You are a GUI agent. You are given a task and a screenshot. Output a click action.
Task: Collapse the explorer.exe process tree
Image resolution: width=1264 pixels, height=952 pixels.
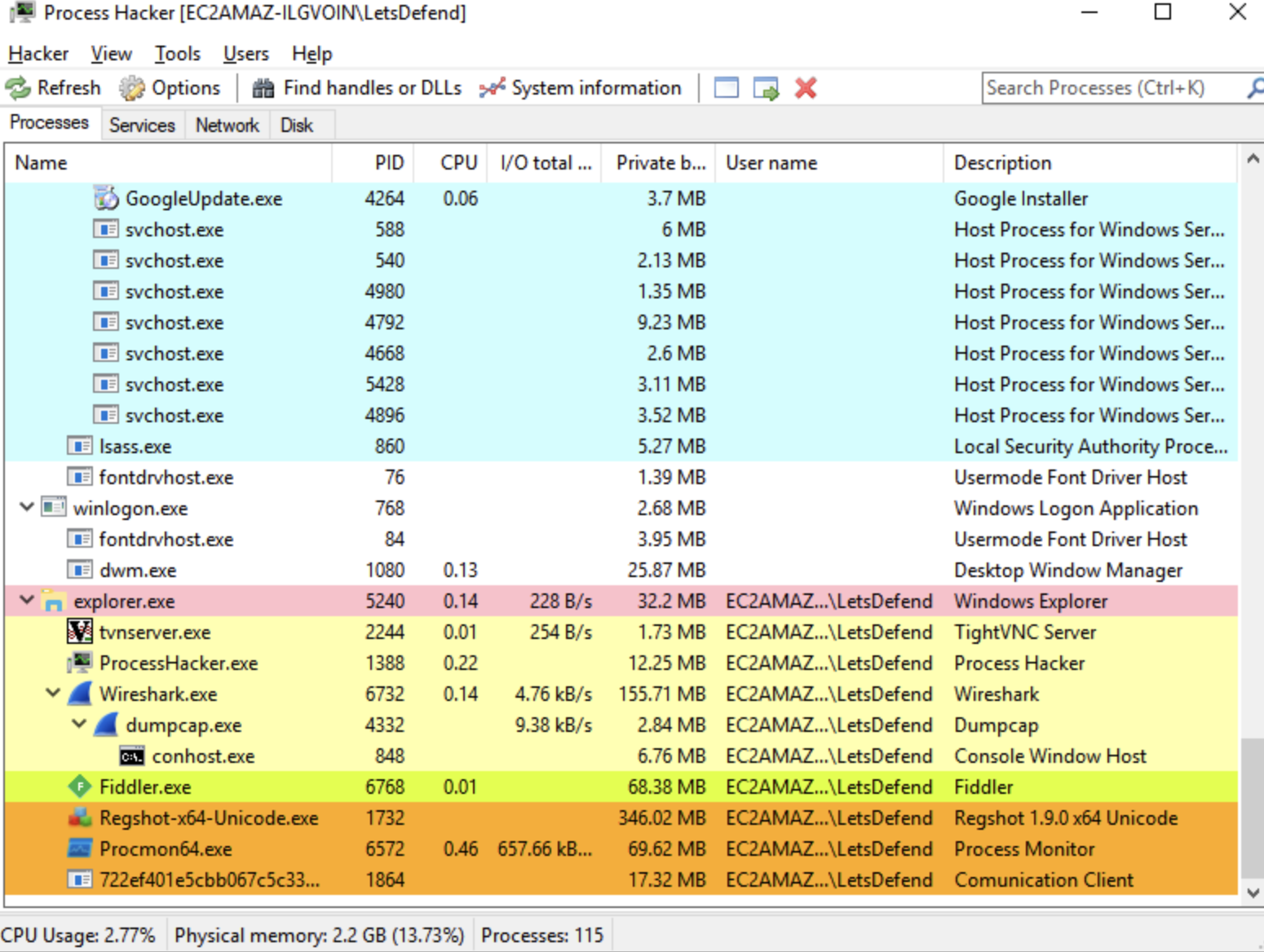pyautogui.click(x=27, y=600)
